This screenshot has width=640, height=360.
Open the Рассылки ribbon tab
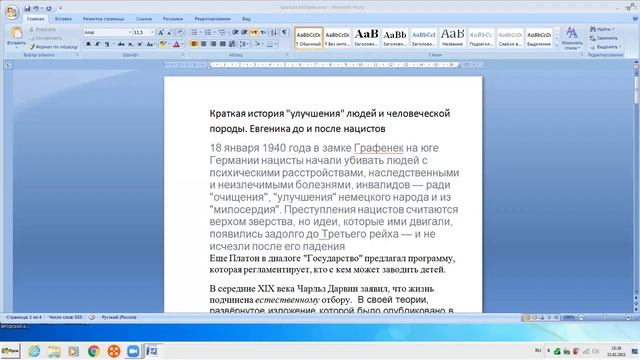point(173,19)
